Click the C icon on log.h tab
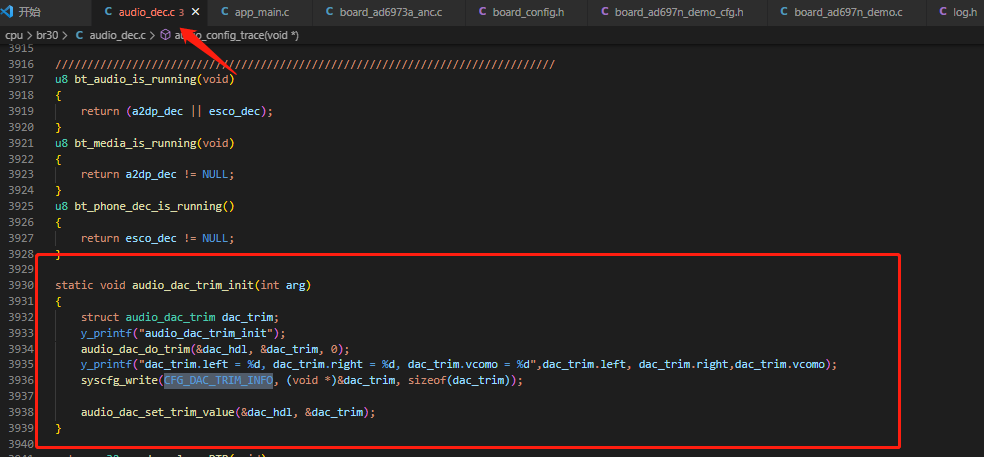Image resolution: width=984 pixels, height=457 pixels. pos(943,12)
